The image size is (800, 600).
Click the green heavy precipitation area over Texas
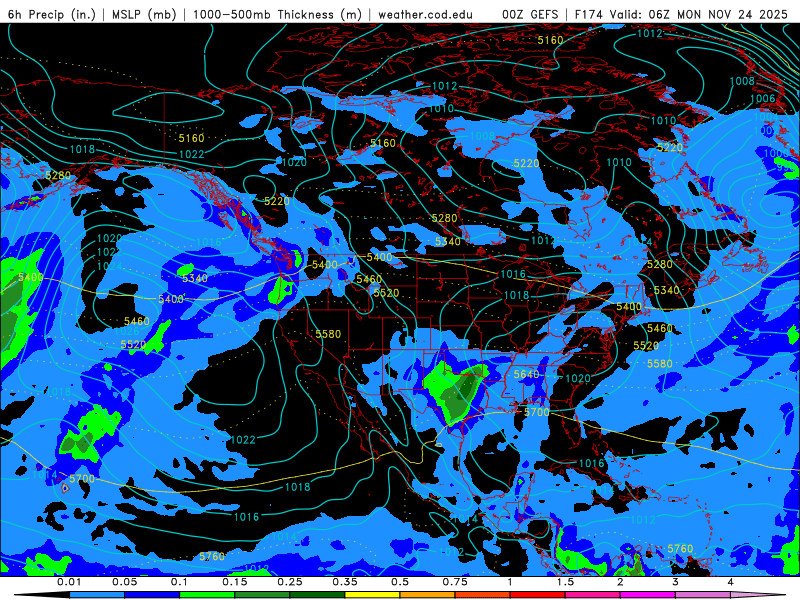tap(456, 390)
